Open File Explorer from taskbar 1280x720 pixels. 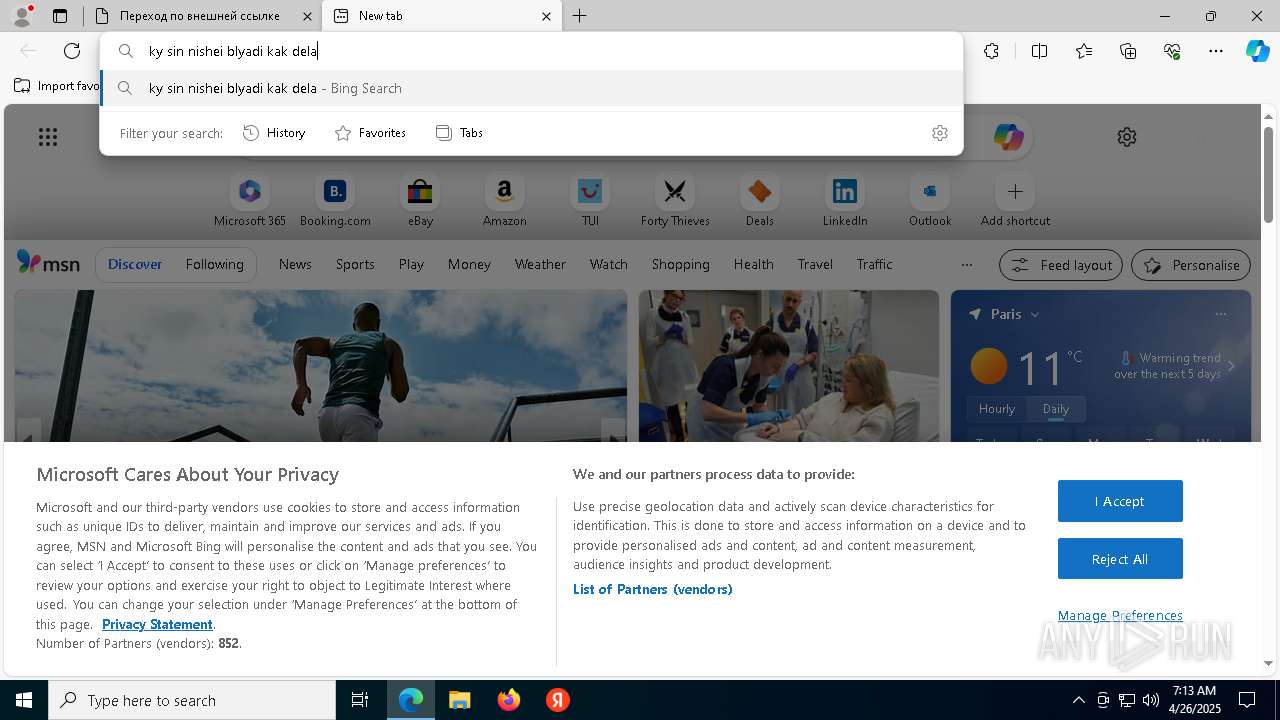point(459,700)
